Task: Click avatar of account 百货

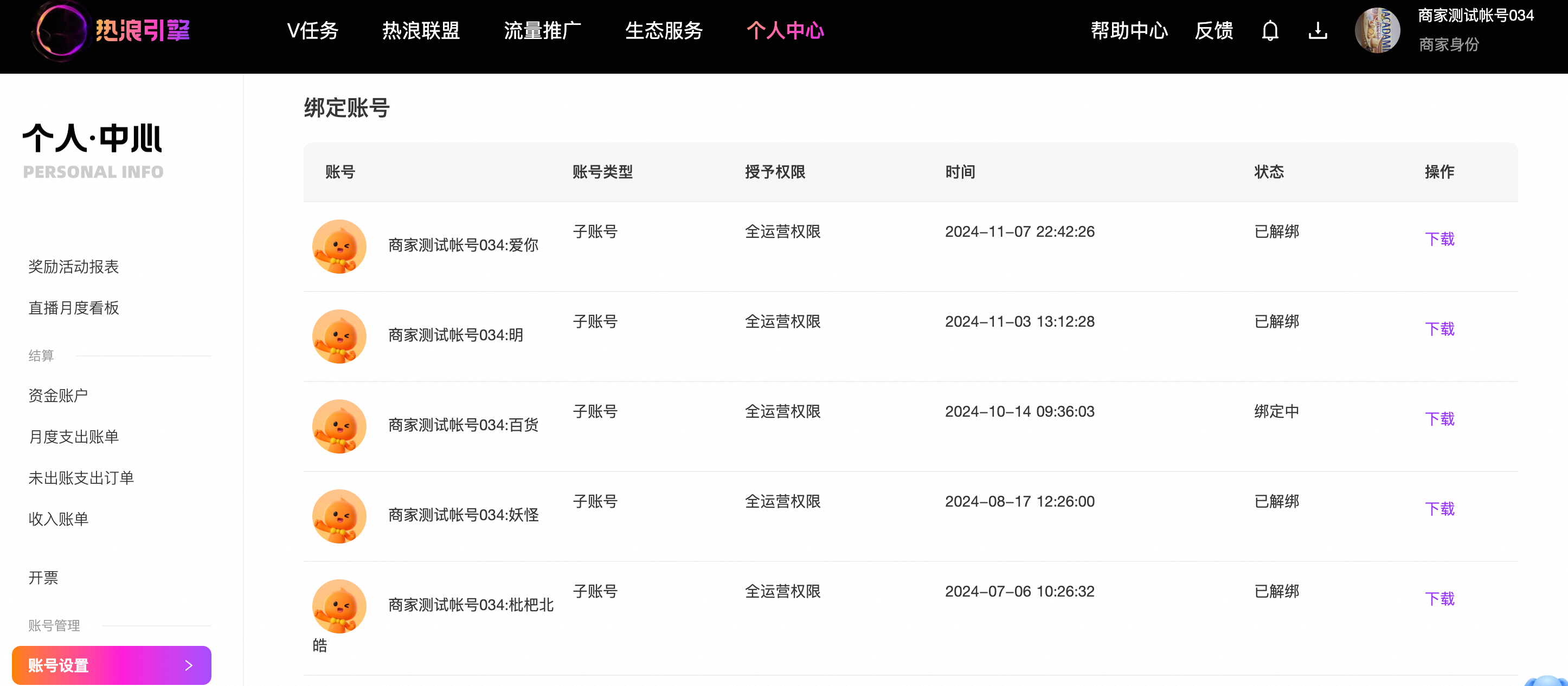Action: click(x=339, y=426)
